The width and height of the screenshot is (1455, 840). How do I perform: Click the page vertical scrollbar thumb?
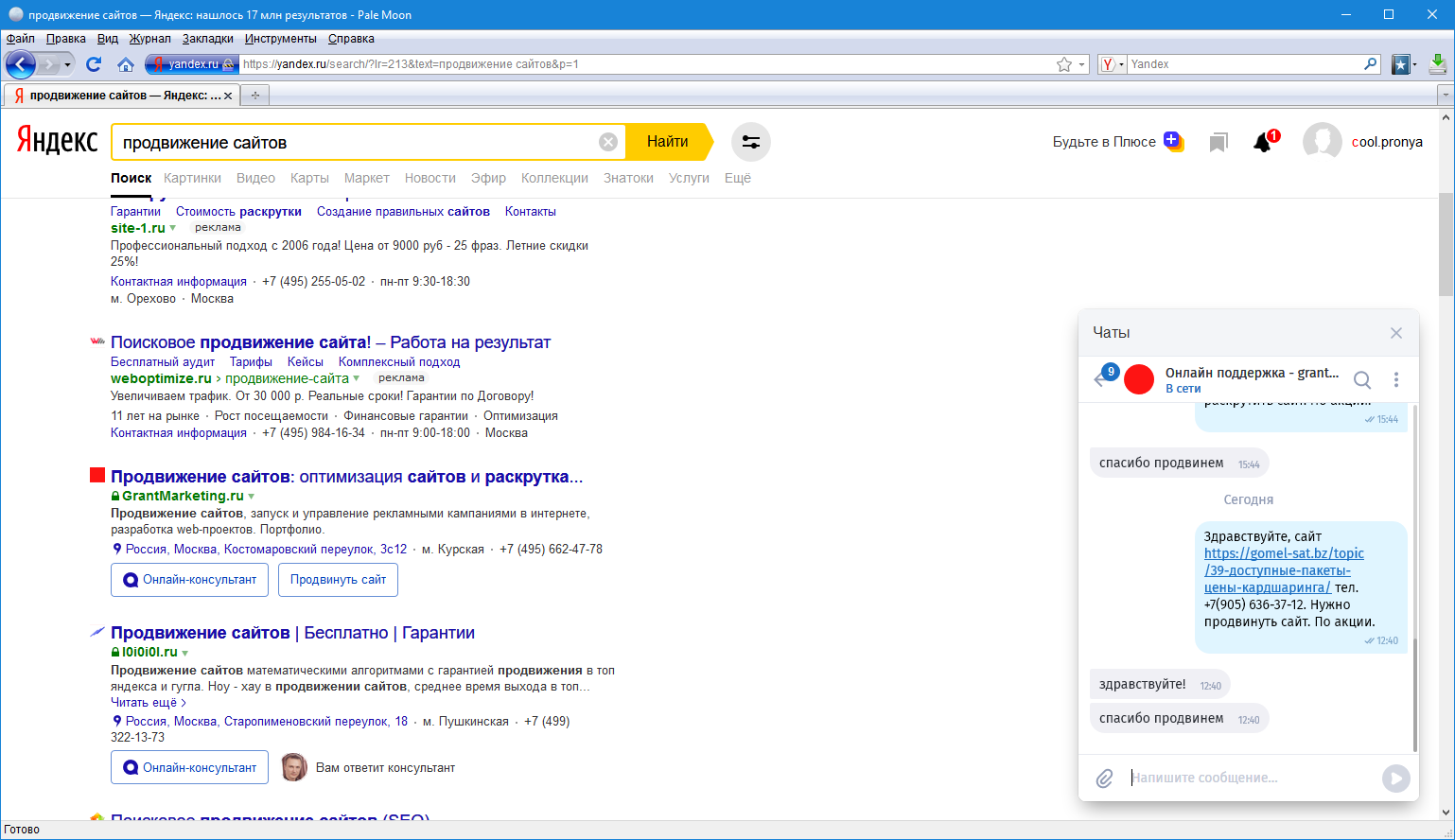[x=1446, y=242]
